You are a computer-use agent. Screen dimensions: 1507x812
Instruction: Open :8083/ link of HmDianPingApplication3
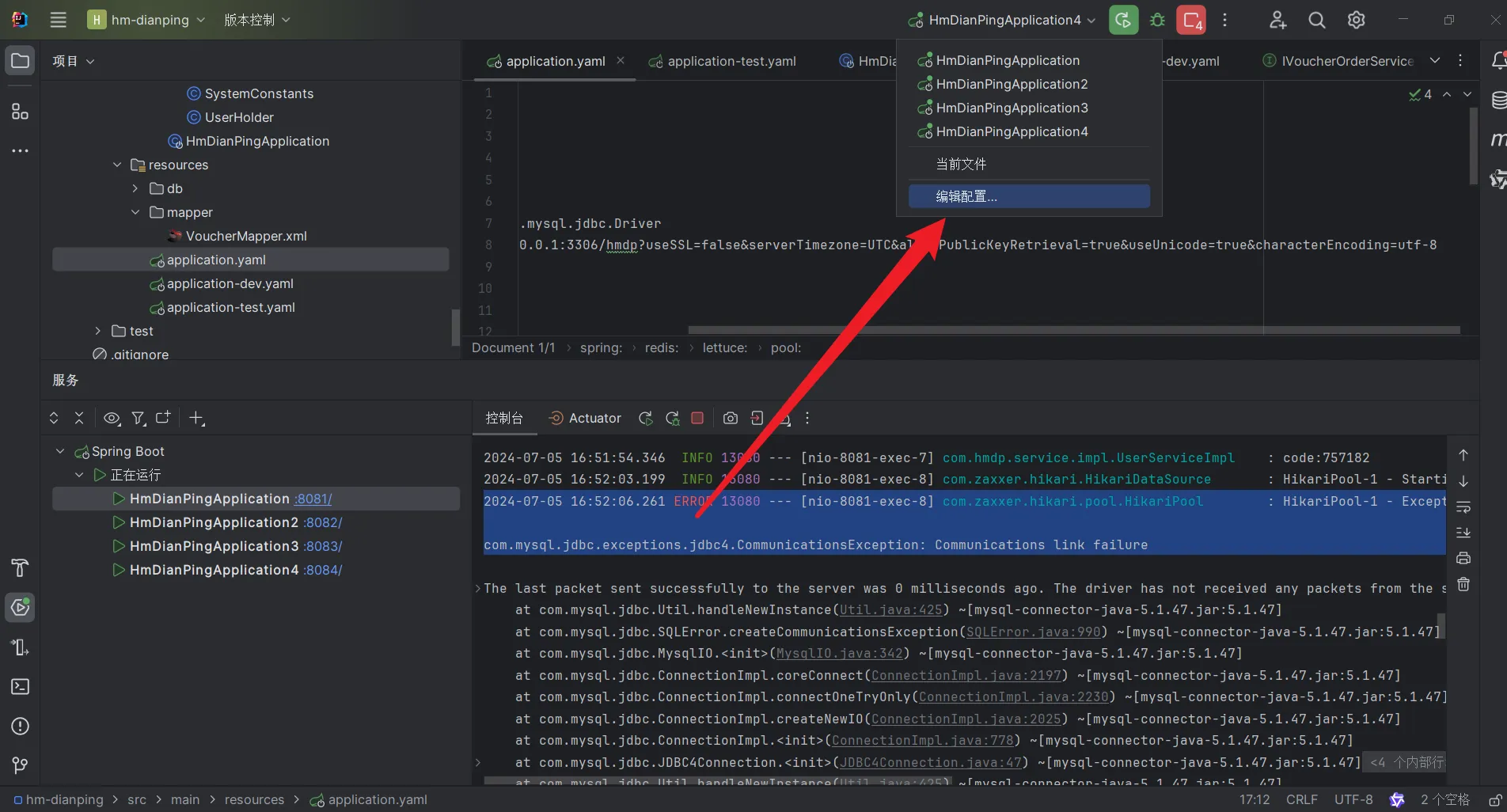coord(323,546)
